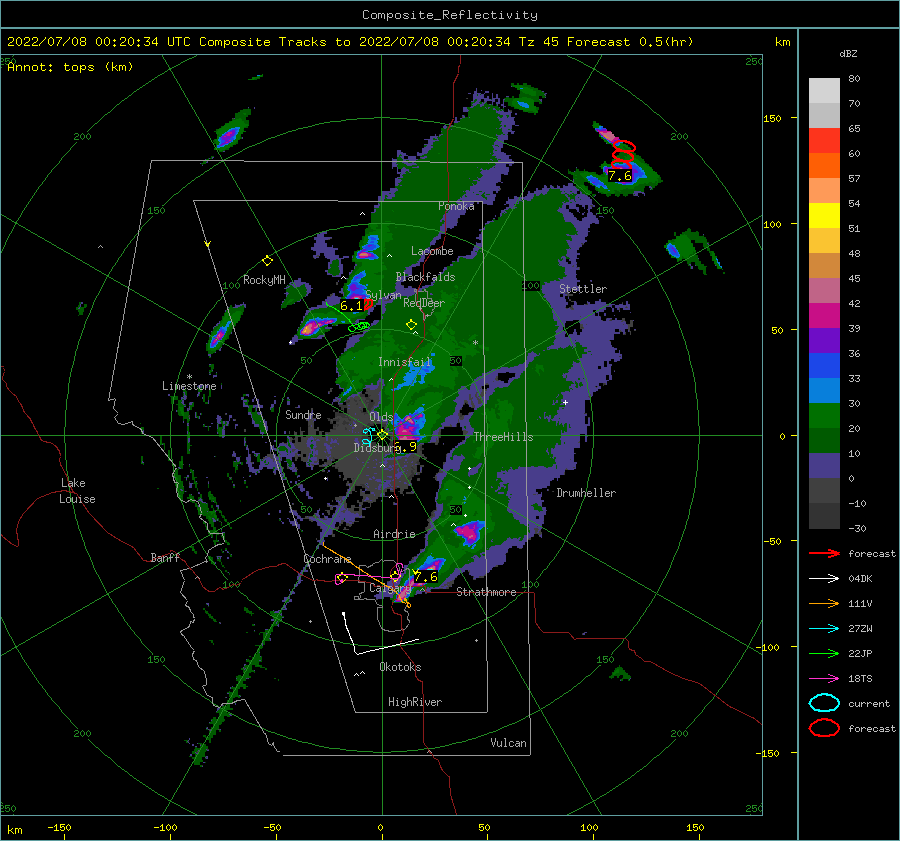Click the Okotoks map label

(400, 666)
